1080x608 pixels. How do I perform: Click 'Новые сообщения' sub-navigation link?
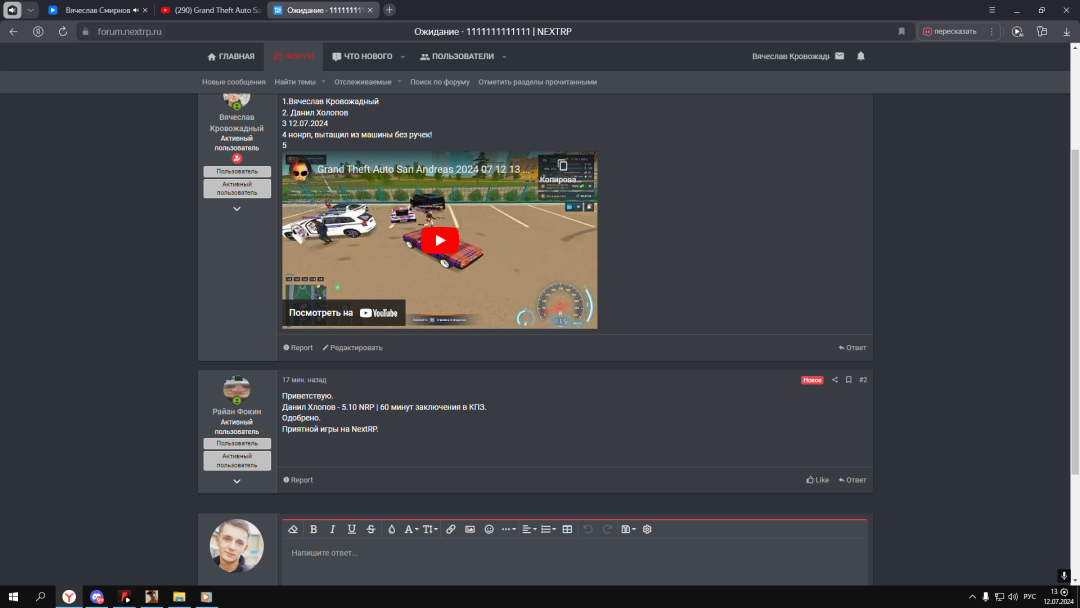pos(233,82)
